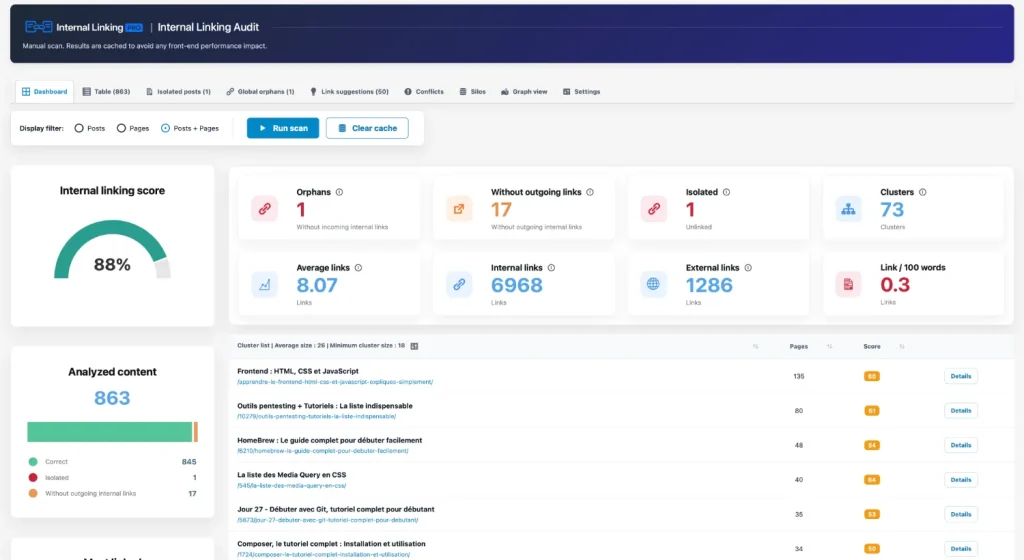The height and width of the screenshot is (560, 1024).
Task: Click the red Isolated legend dot
Action: pyautogui.click(x=33, y=478)
